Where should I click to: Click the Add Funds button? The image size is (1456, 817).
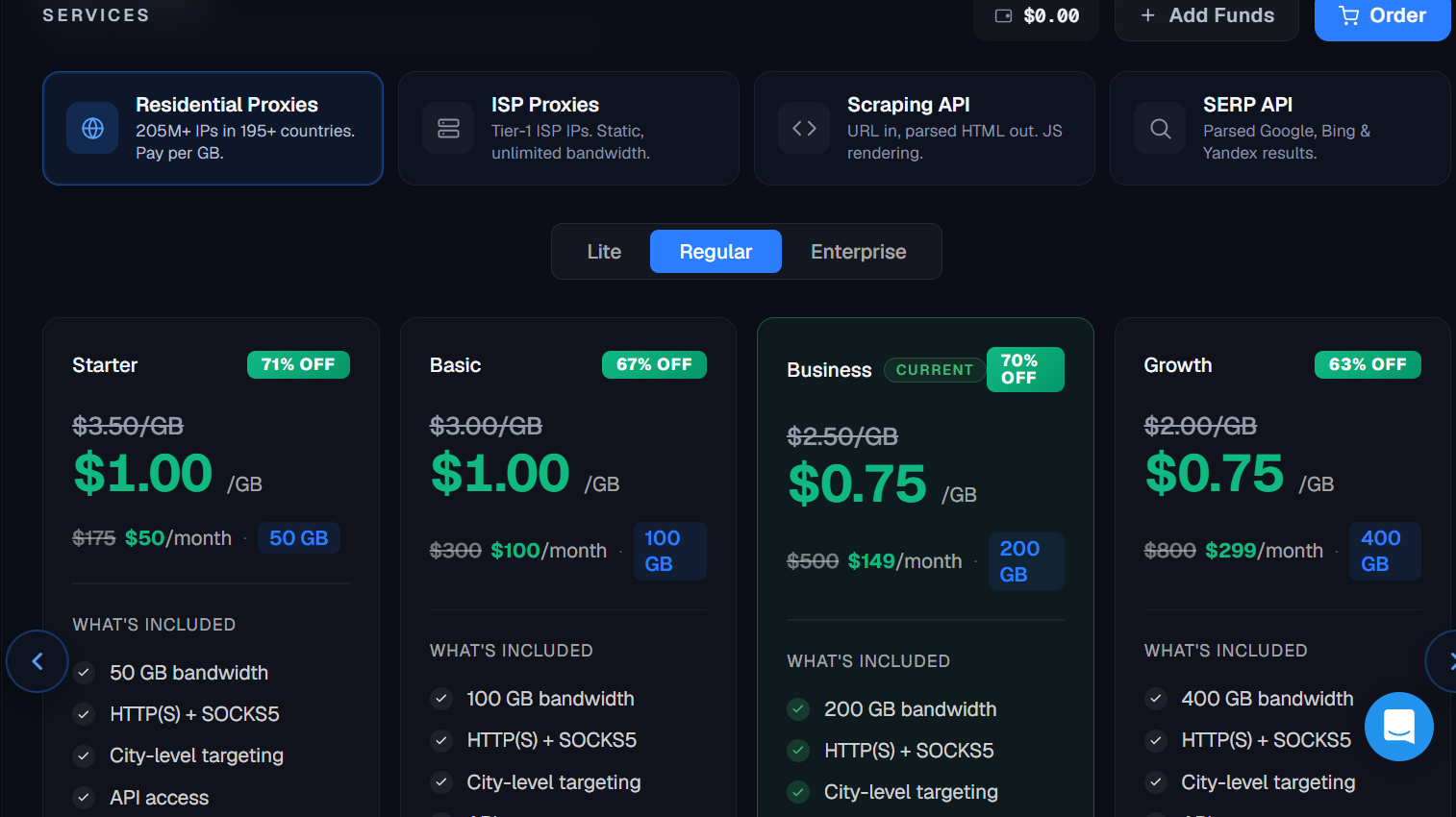point(1206,16)
